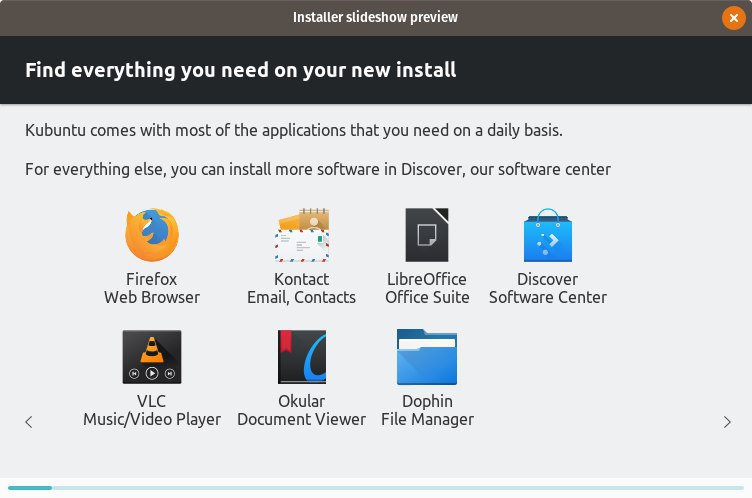Click the 'Installer slideshow preview' title bar text
Viewport: 752px width, 498px height.
(x=376, y=17)
